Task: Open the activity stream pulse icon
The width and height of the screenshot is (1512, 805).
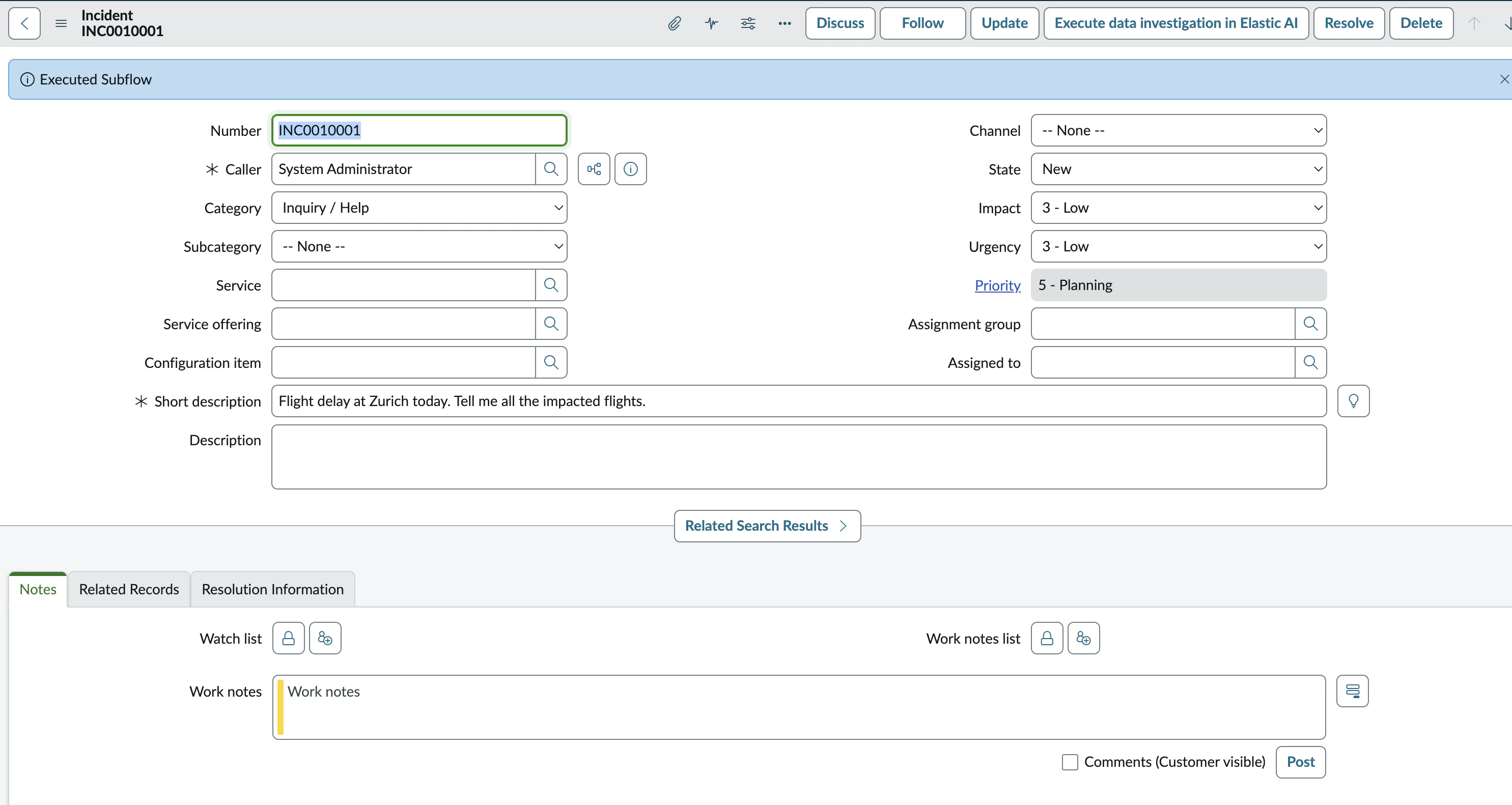Action: [x=711, y=23]
